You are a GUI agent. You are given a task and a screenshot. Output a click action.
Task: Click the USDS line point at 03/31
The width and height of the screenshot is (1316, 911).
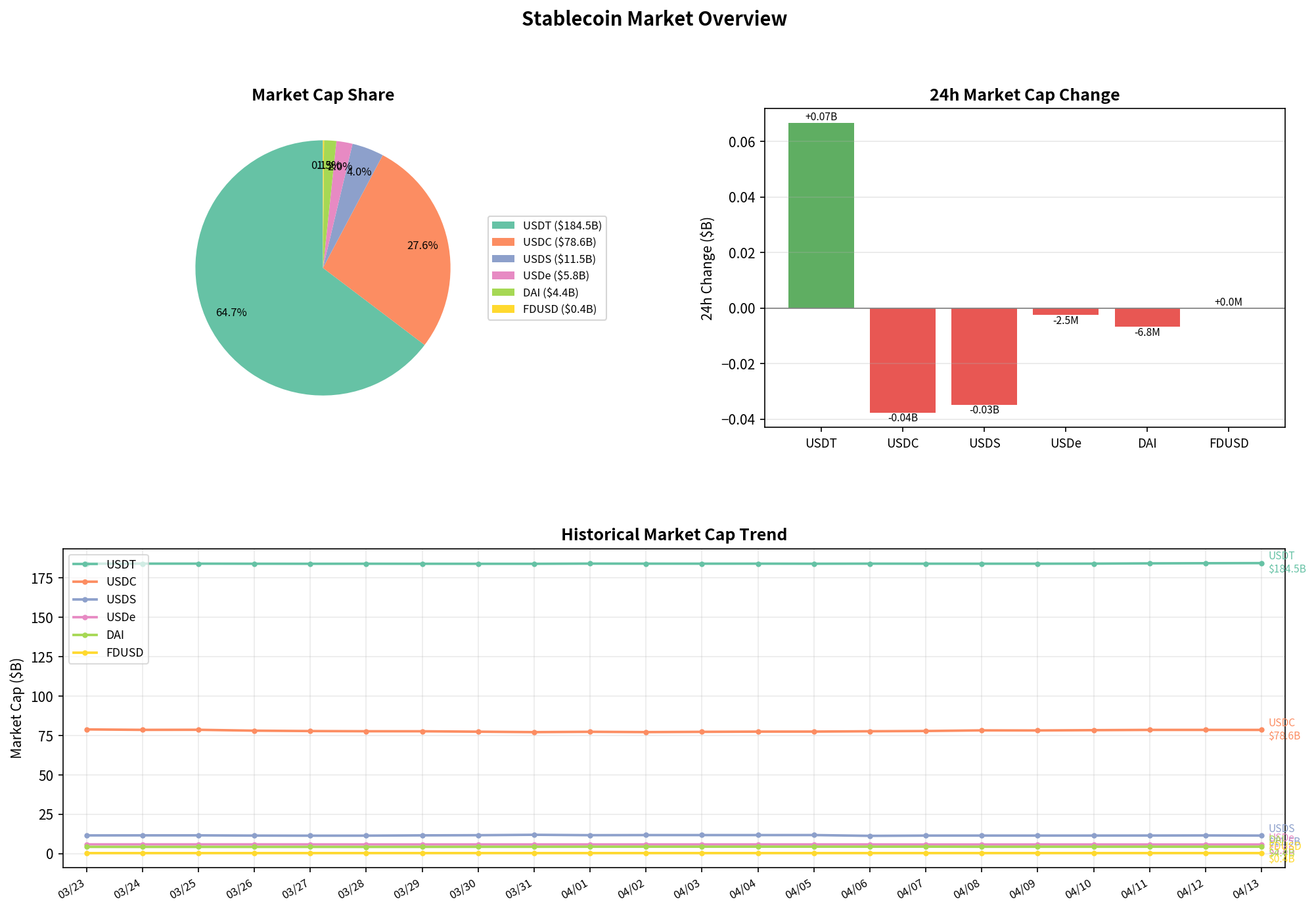534,835
